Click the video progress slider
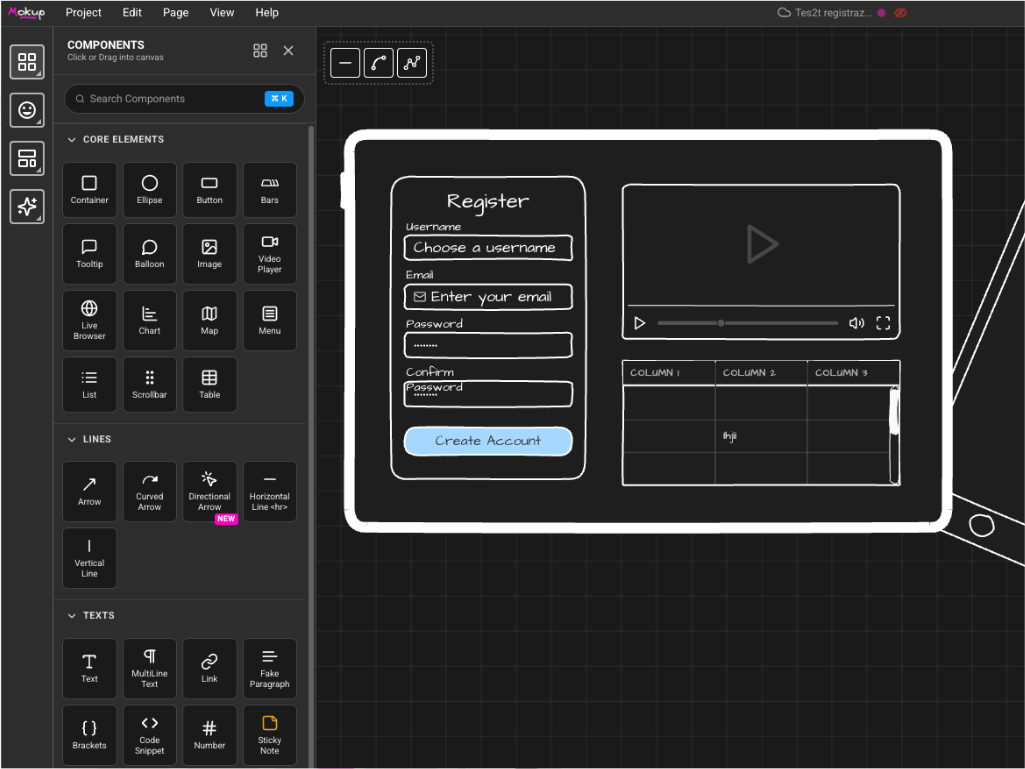 point(748,323)
